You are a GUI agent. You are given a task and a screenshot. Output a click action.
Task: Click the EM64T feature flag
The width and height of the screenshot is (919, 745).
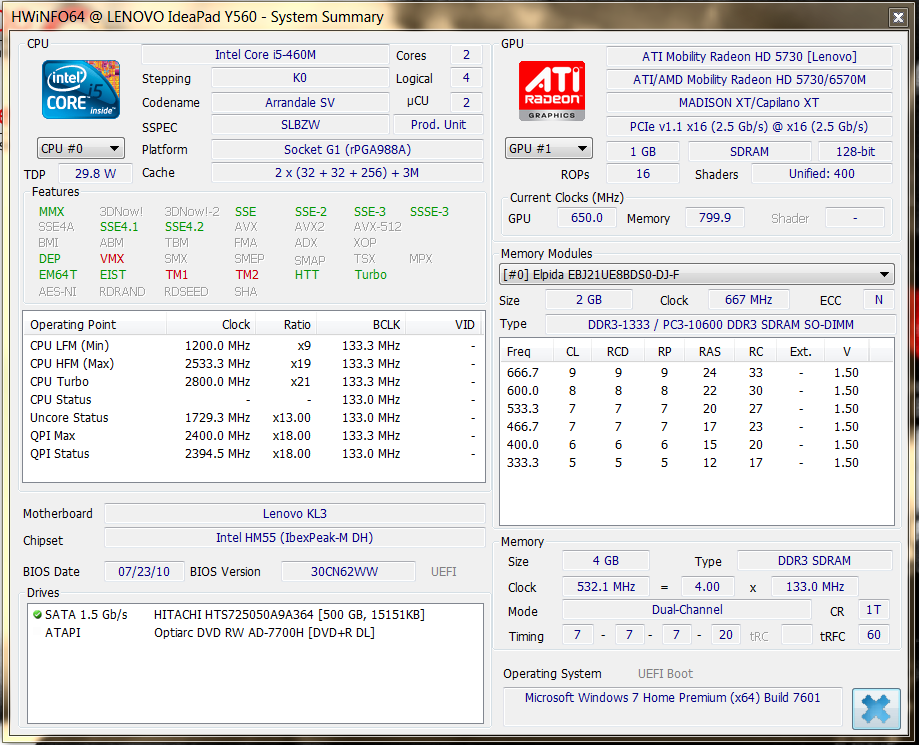coord(57,275)
